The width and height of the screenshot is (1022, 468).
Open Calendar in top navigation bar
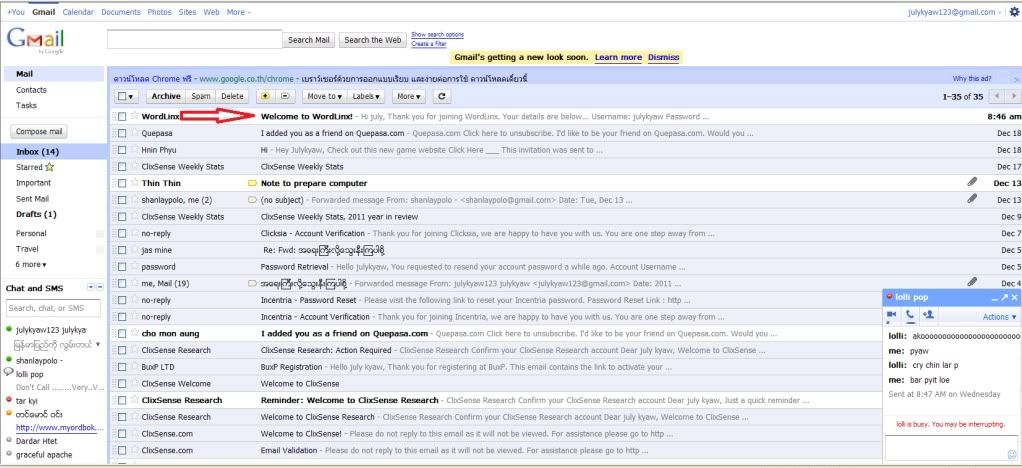point(78,12)
